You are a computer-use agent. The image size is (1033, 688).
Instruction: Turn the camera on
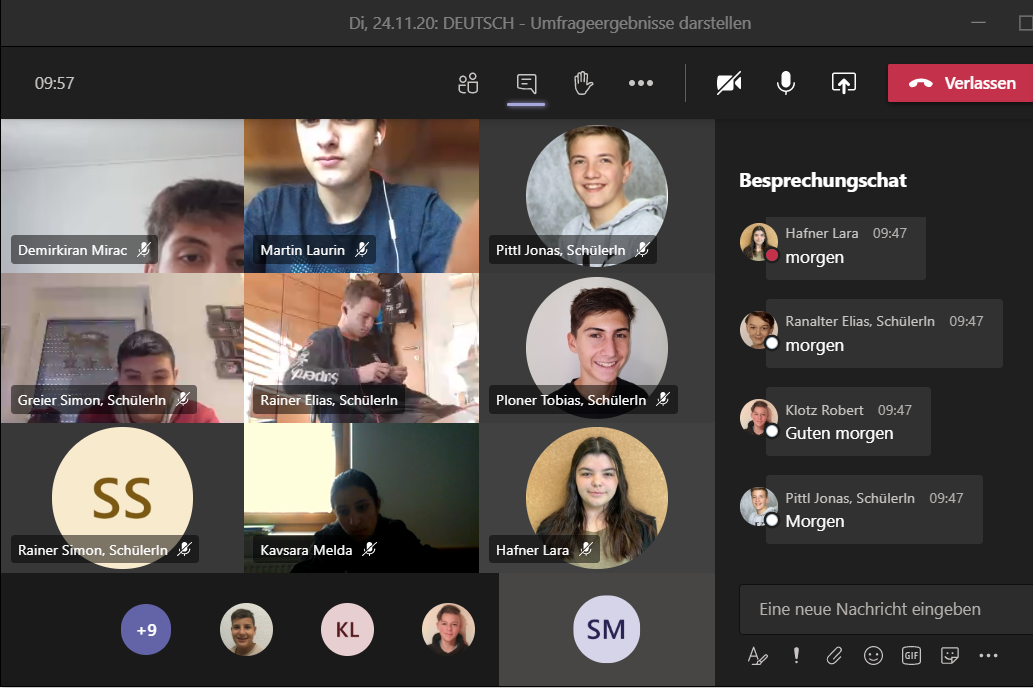729,83
